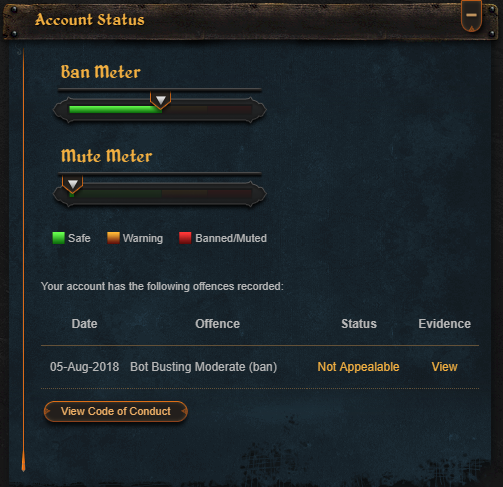Click the Mute Meter arrow marker

73,184
